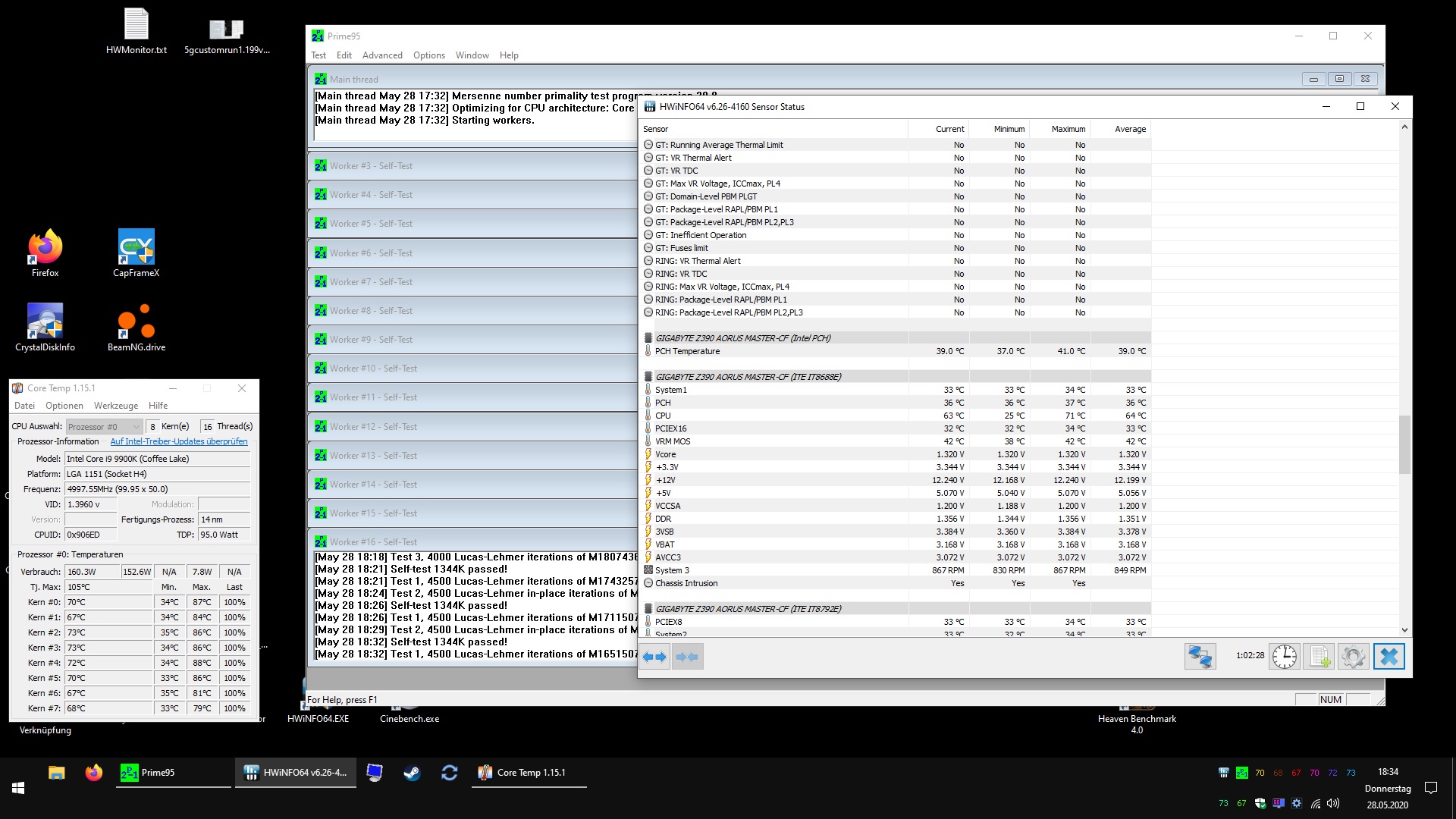Click expand columns arrows button in HWiNFO

(654, 657)
